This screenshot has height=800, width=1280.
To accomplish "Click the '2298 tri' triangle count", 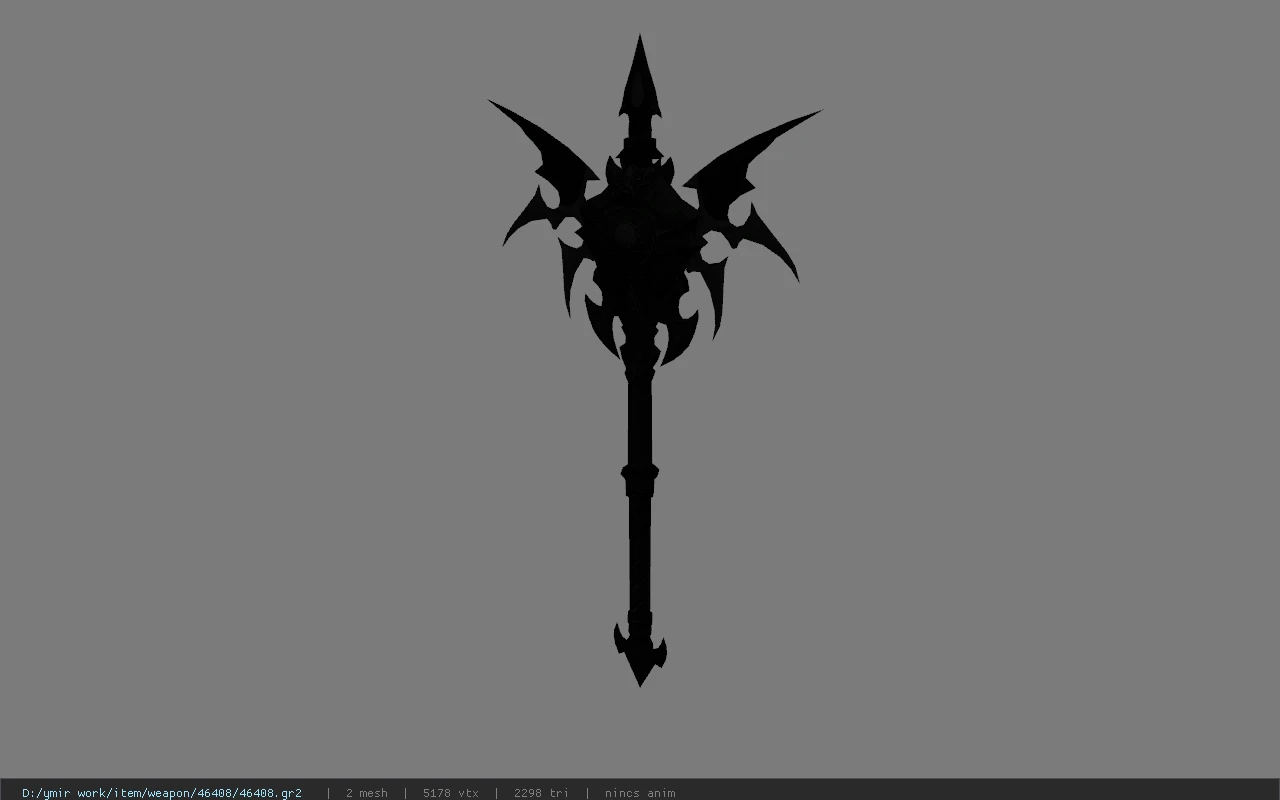I will tap(541, 793).
